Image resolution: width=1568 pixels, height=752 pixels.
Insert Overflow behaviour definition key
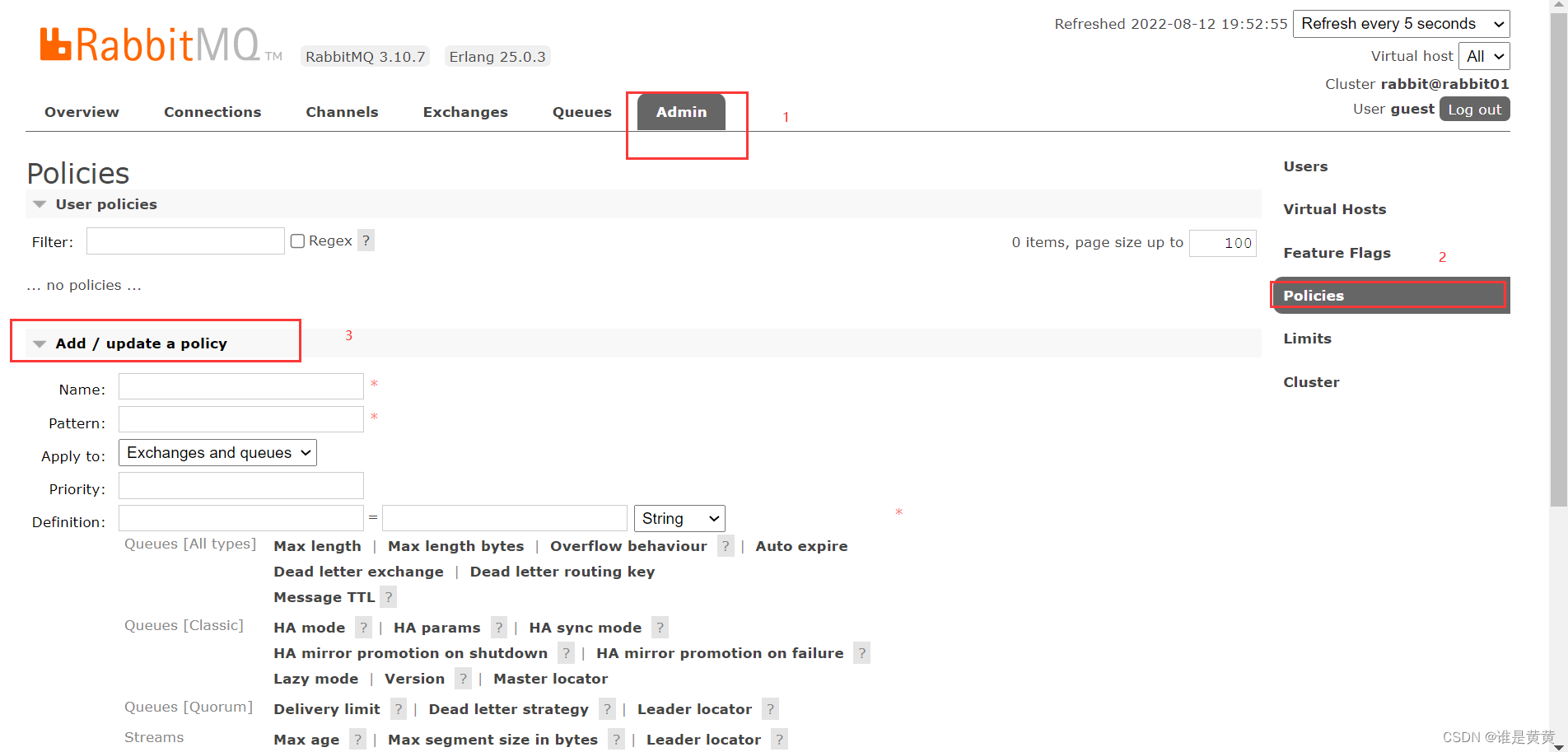point(628,546)
